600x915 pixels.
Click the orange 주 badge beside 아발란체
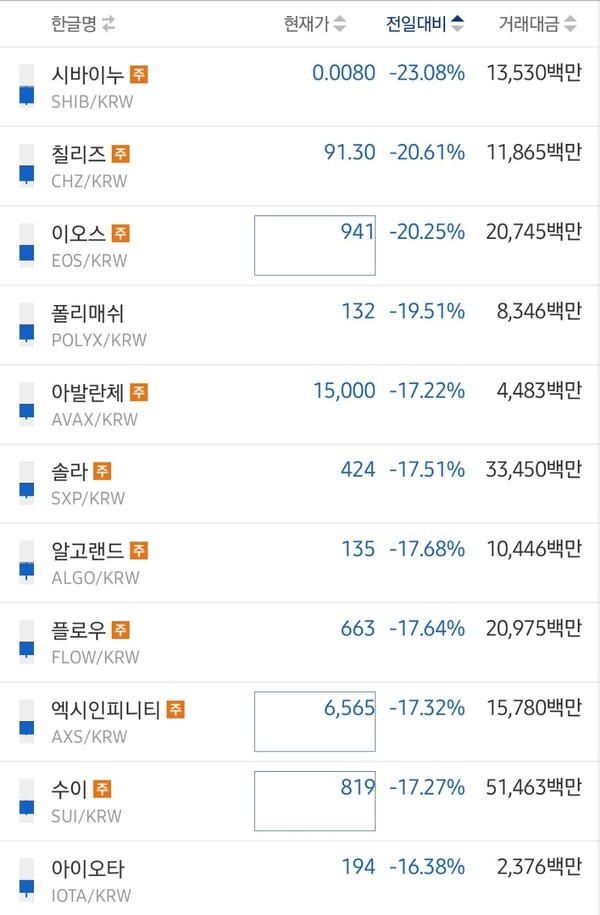[139, 392]
